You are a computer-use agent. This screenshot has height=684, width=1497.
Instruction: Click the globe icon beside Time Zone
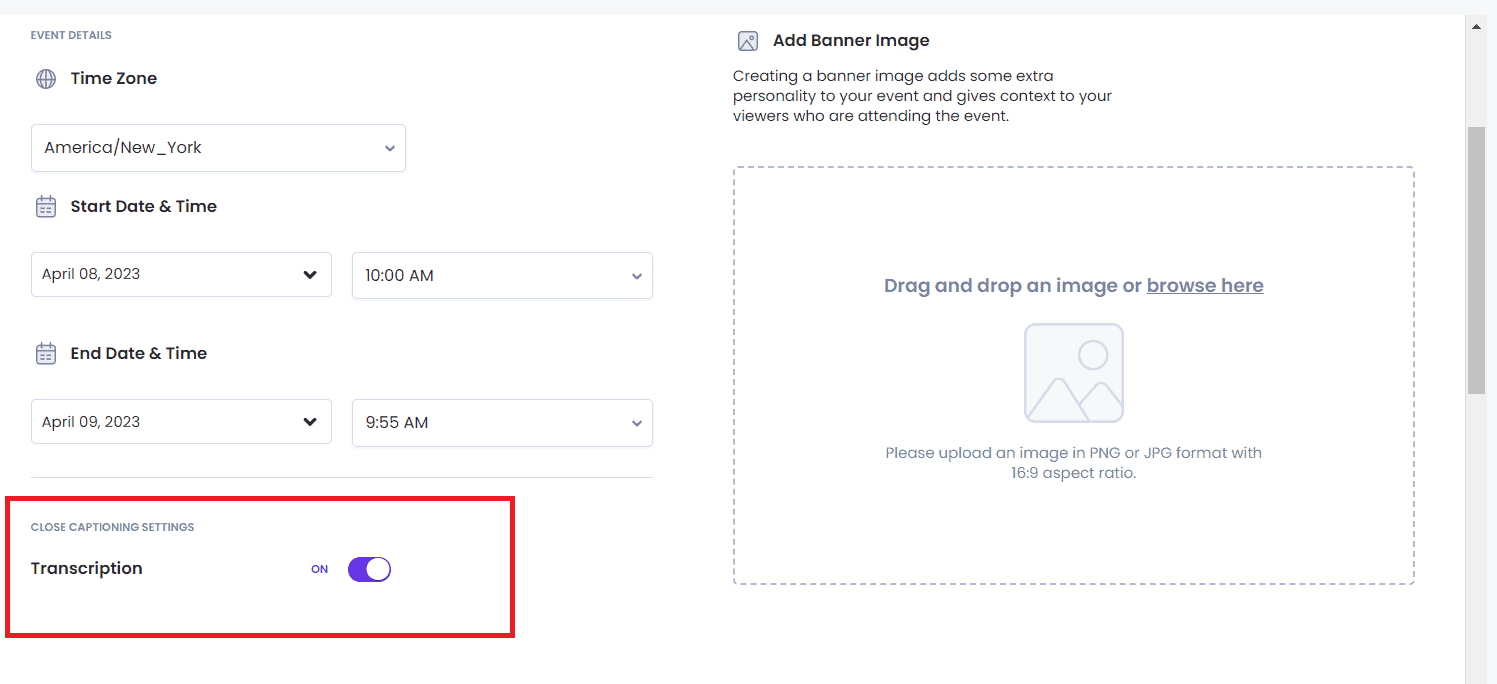(46, 79)
